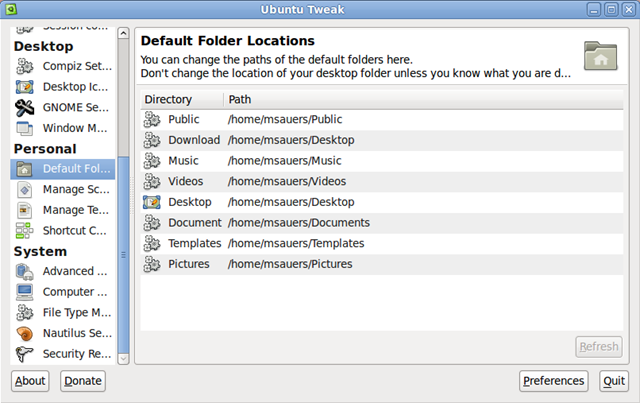Select the Pictures folder row
Screen dimensions: 640x403
[x=382, y=264]
